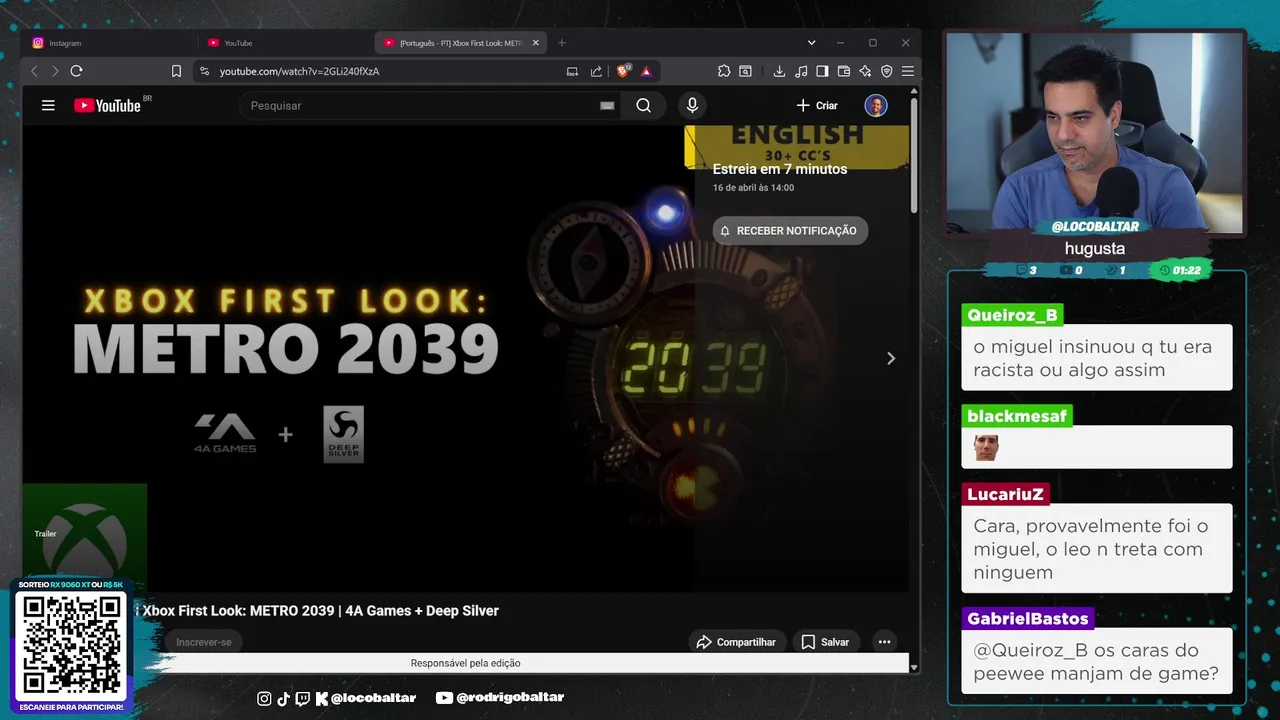Open the media playlist music note icon
Image resolution: width=1280 pixels, height=720 pixels.
[801, 71]
